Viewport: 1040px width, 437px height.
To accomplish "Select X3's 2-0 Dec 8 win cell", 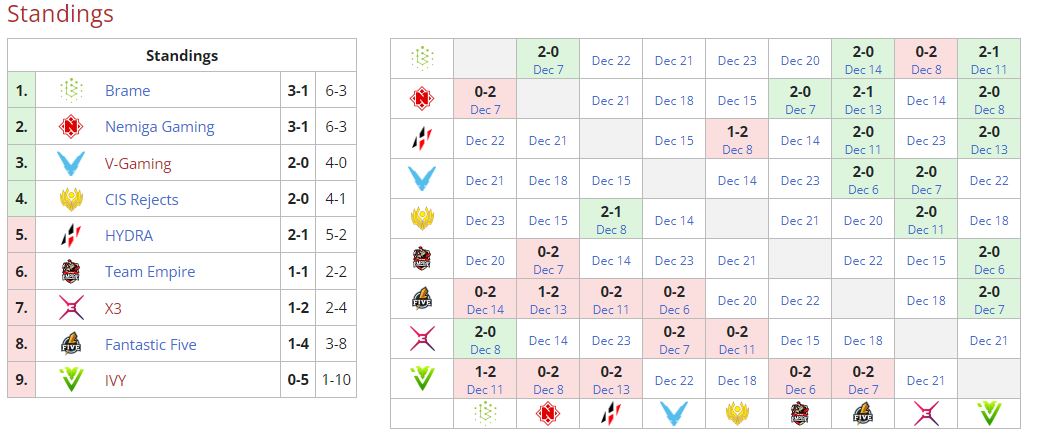I will (x=485, y=340).
